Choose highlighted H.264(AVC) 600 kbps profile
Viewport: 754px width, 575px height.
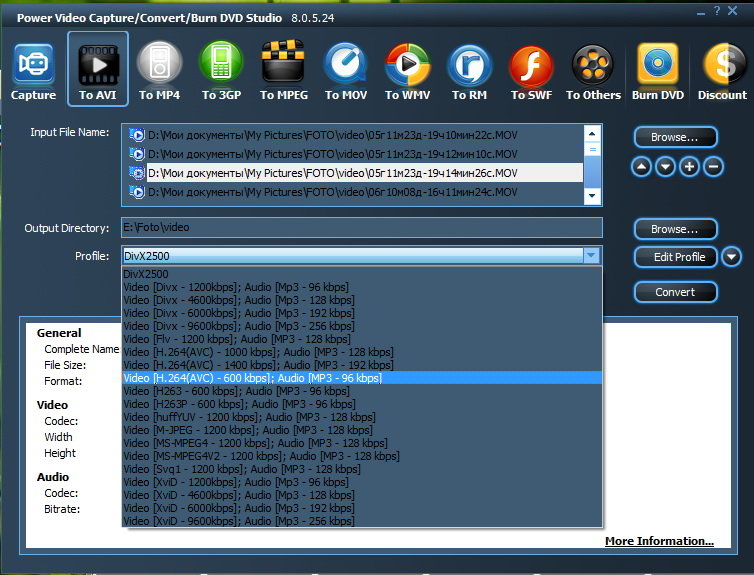pyautogui.click(x=362, y=378)
